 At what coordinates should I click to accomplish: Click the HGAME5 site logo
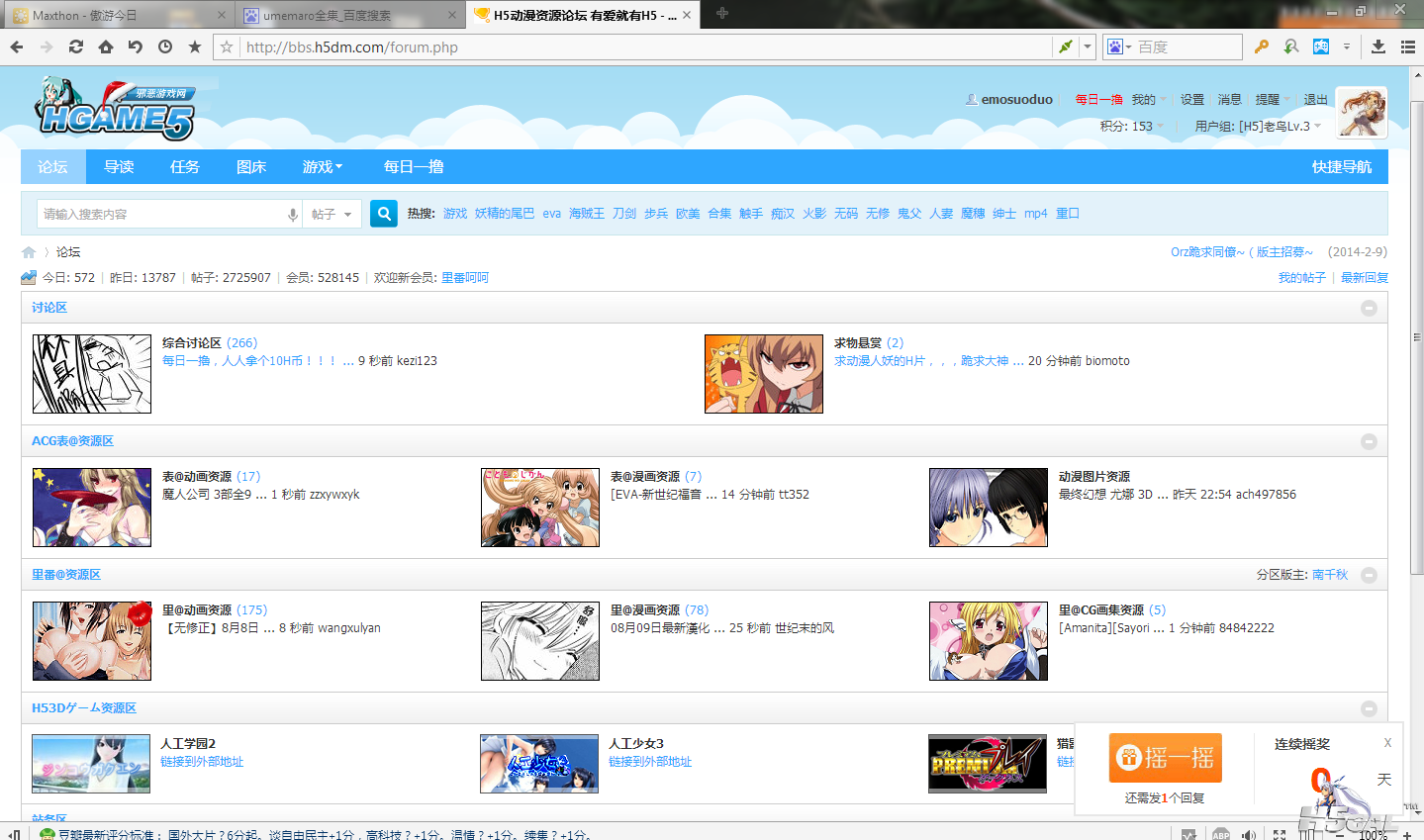115,108
